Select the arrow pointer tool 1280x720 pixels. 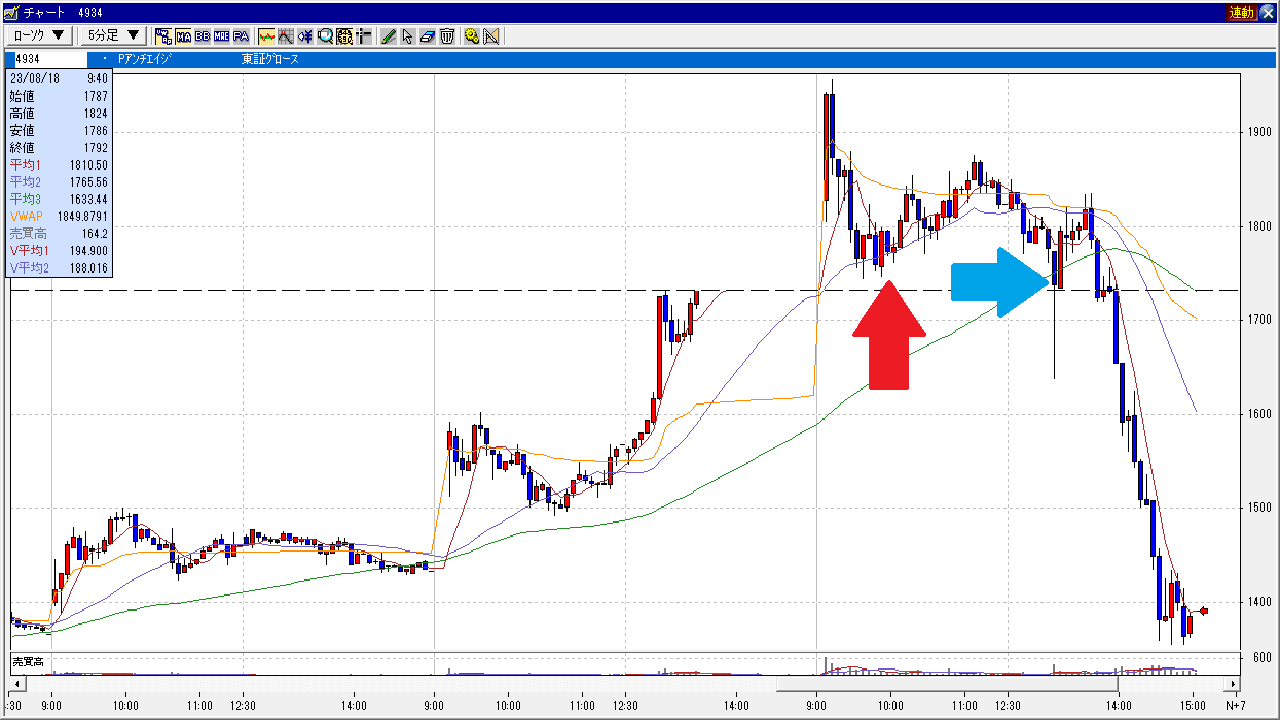point(408,37)
